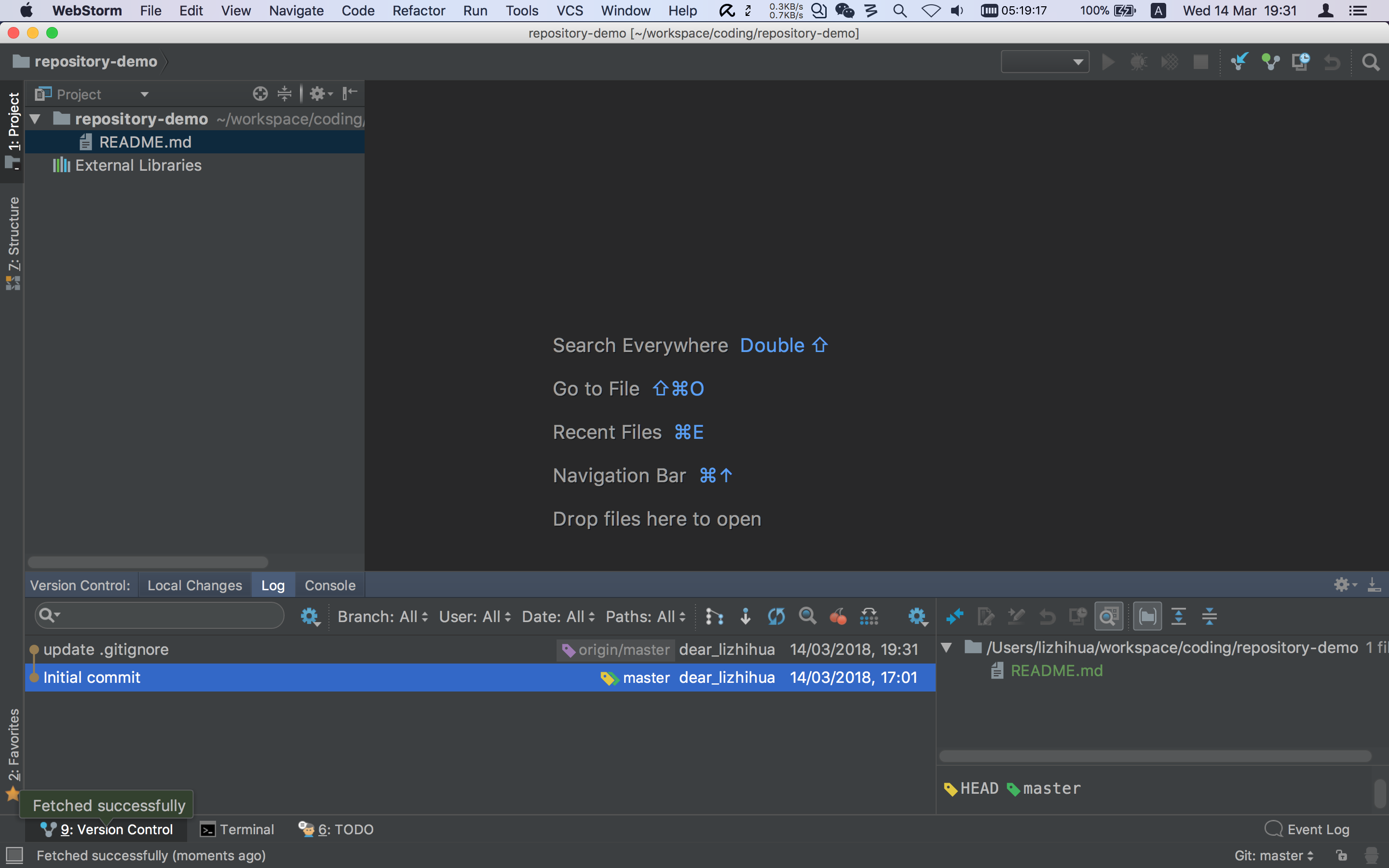Image resolution: width=1389 pixels, height=868 pixels.
Task: Collapse repository-demo folder in Project tree
Action: (35, 119)
